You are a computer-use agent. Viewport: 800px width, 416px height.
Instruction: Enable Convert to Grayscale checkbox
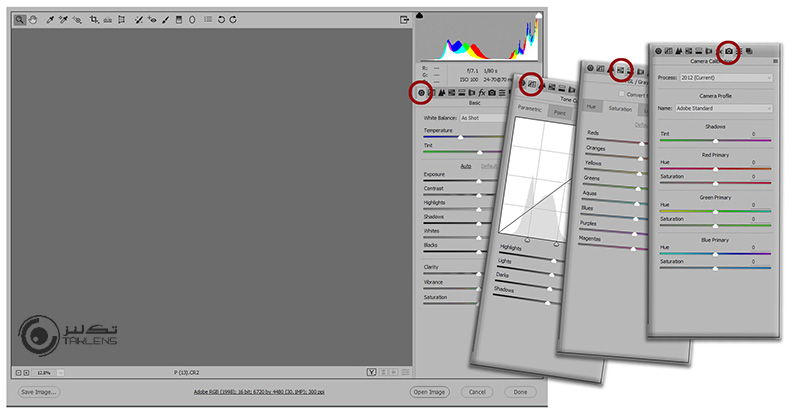click(622, 94)
